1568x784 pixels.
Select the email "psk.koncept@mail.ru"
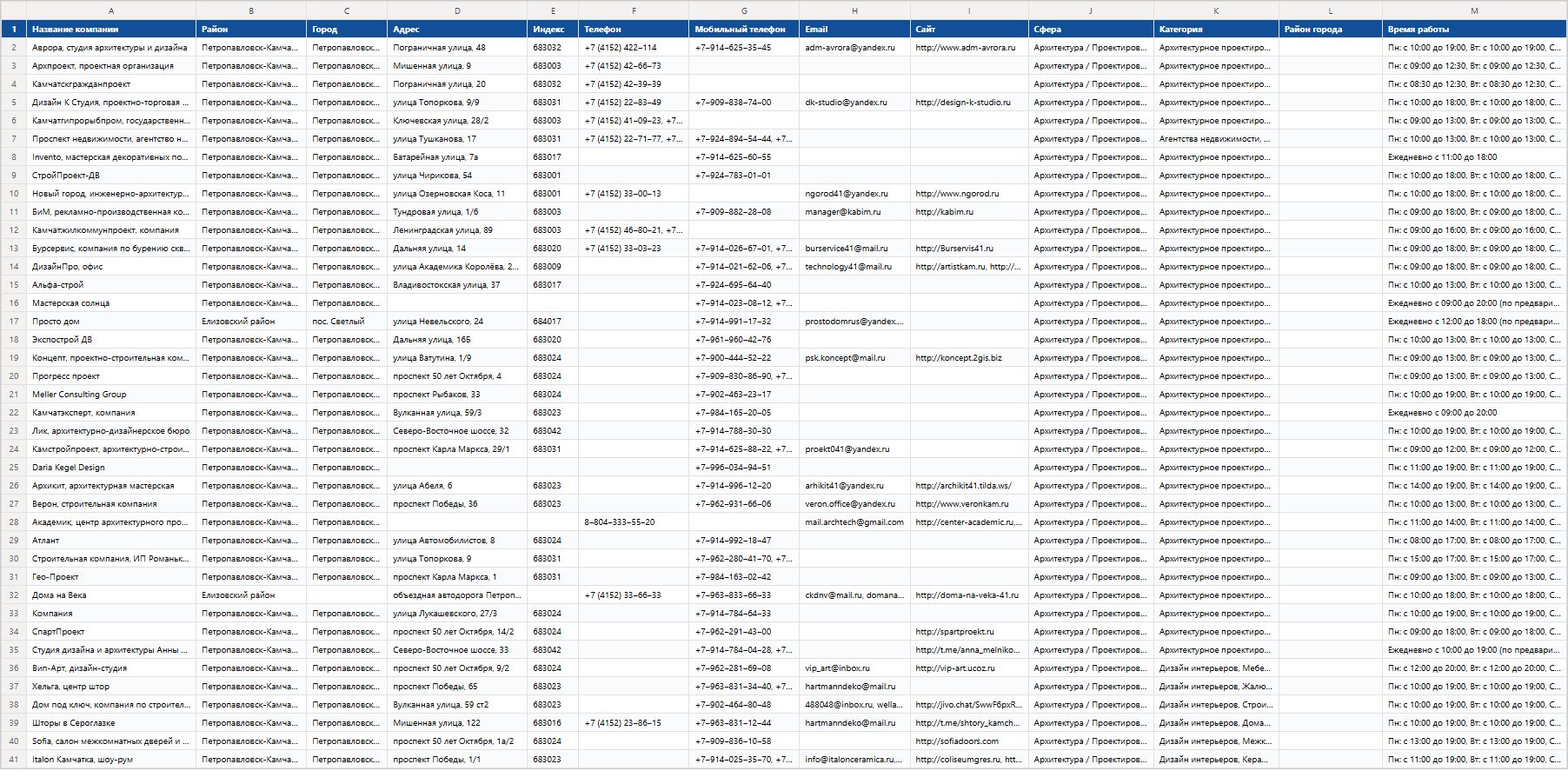(854, 357)
